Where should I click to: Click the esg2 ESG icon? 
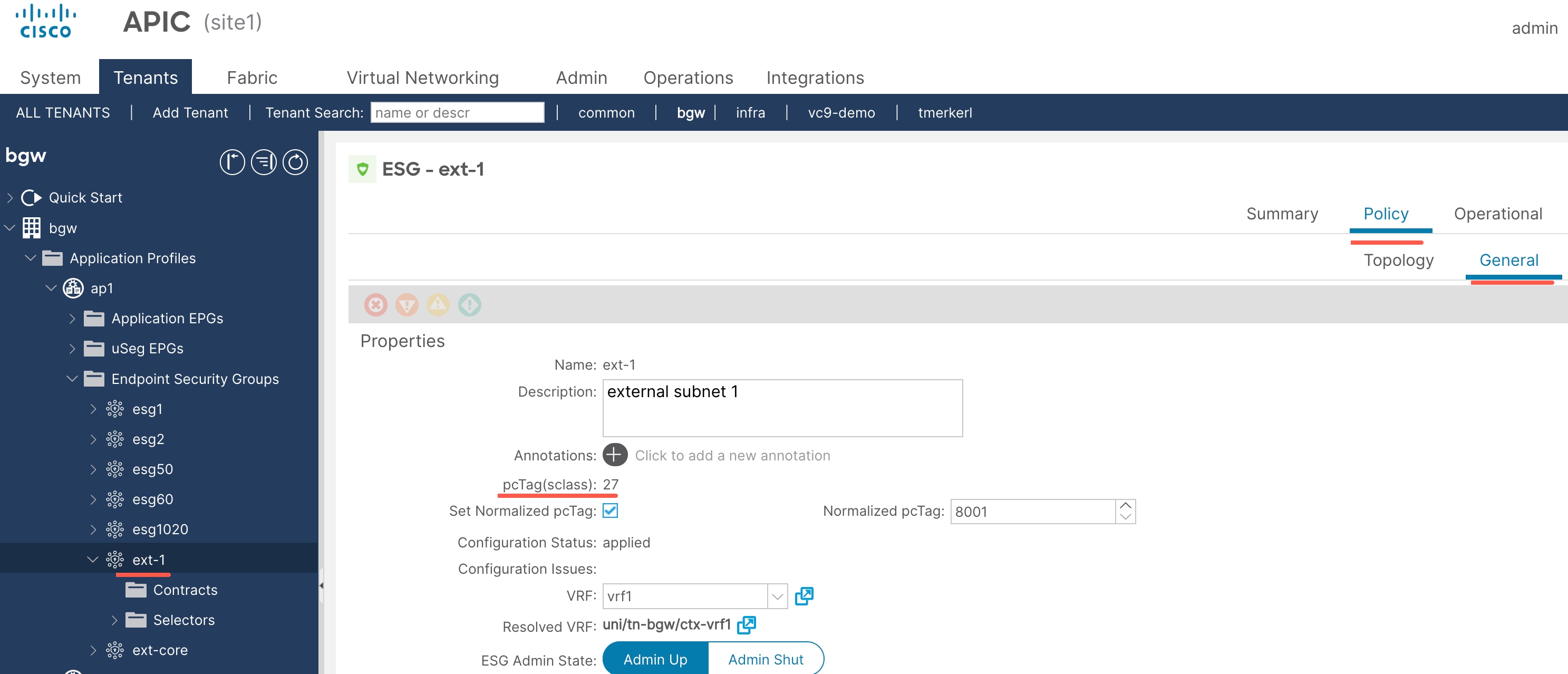pos(115,439)
